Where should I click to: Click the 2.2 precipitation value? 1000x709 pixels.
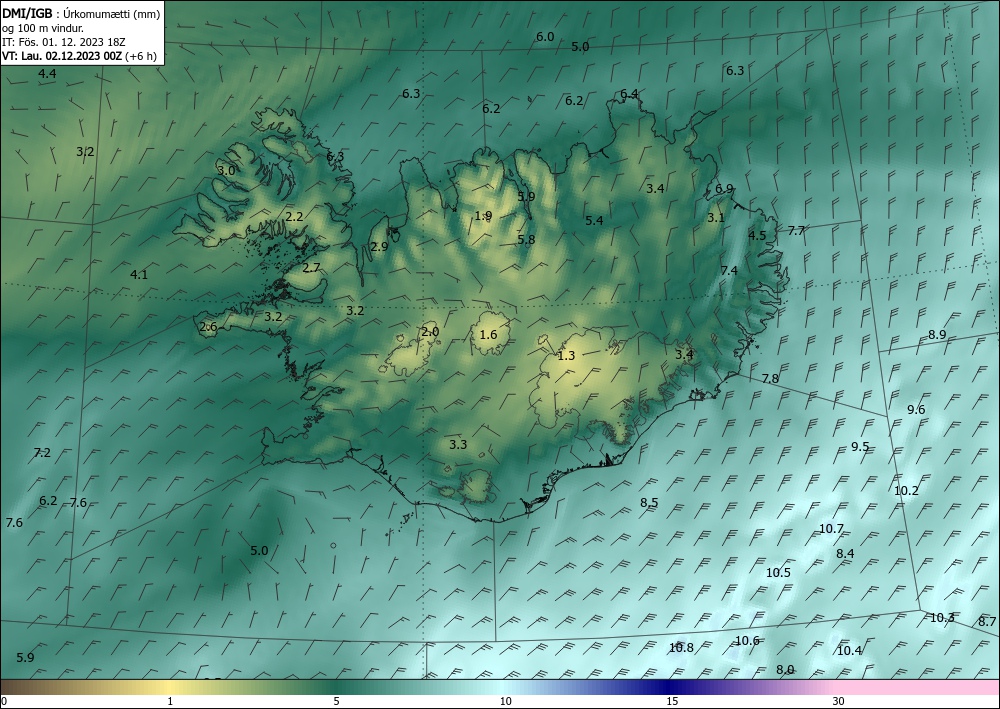click(294, 217)
